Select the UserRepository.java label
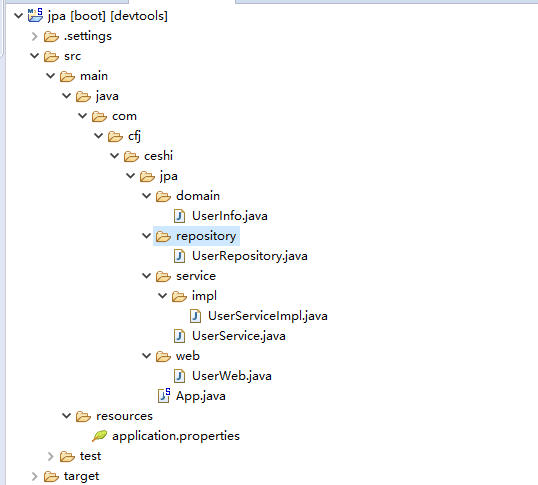Image resolution: width=538 pixels, height=485 pixels. click(x=250, y=256)
